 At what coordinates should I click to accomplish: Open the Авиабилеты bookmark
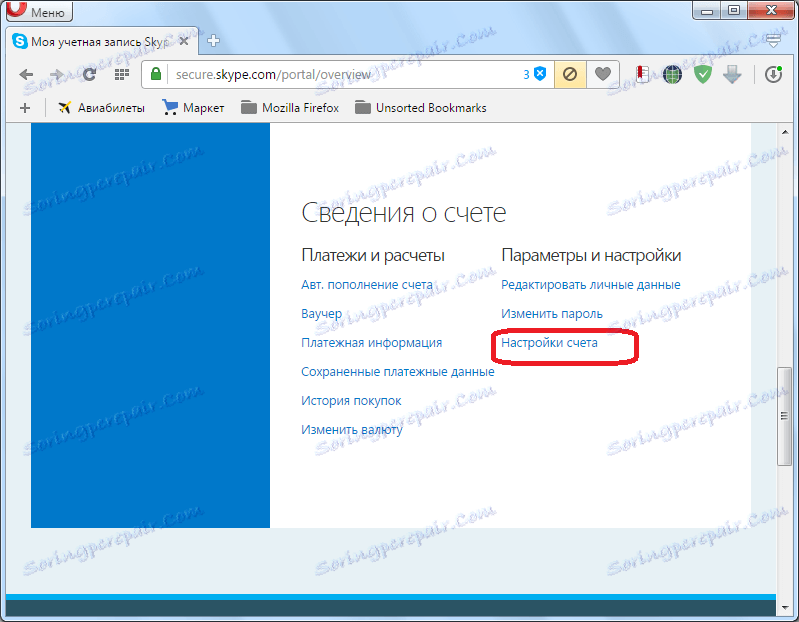101,108
